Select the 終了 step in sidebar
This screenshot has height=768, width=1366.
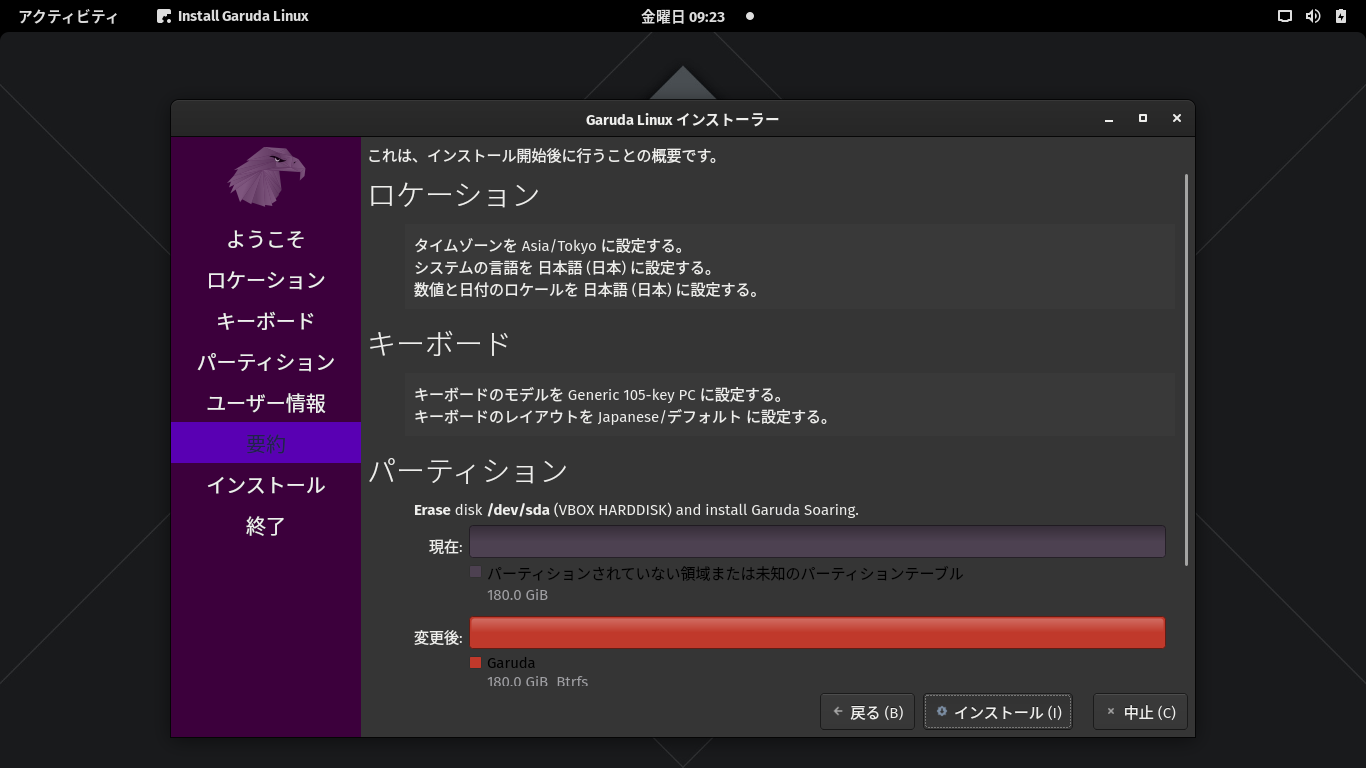266,526
